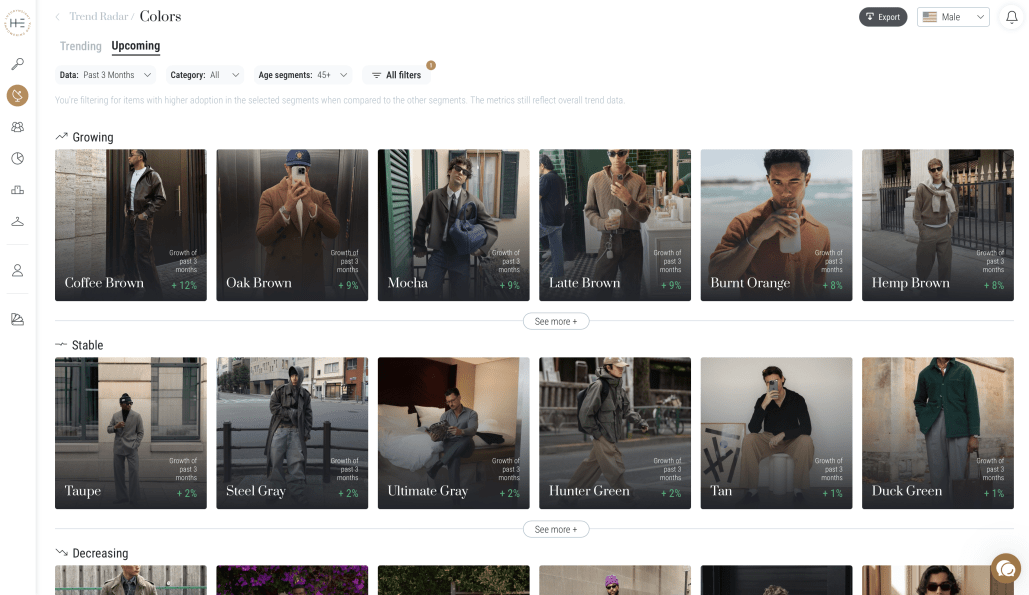The height and width of the screenshot is (595, 1029).
Task: Select the Trend Radar icon in the sidebar
Action: click(x=18, y=96)
